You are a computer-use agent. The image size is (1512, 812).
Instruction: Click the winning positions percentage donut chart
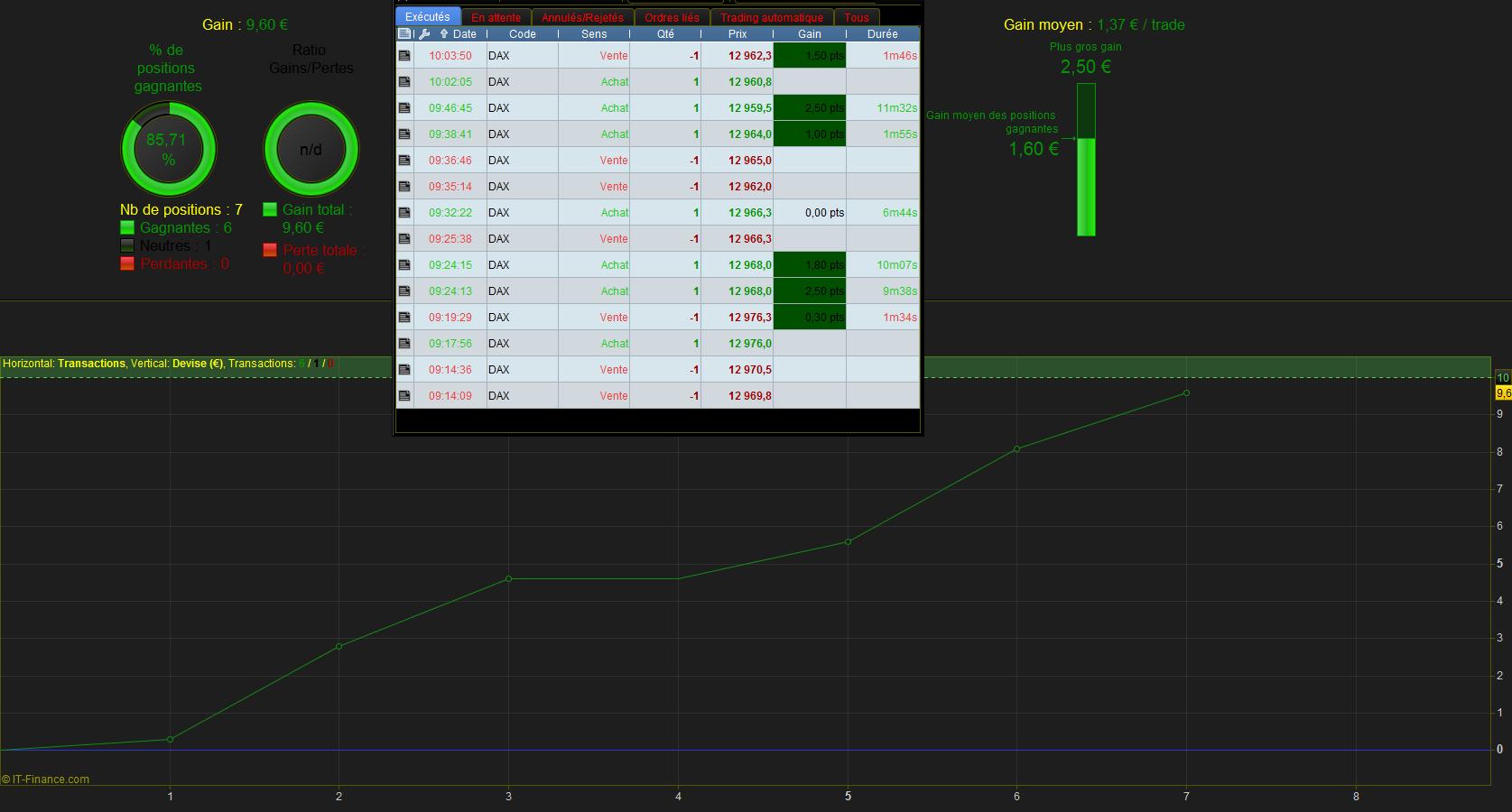(169, 149)
